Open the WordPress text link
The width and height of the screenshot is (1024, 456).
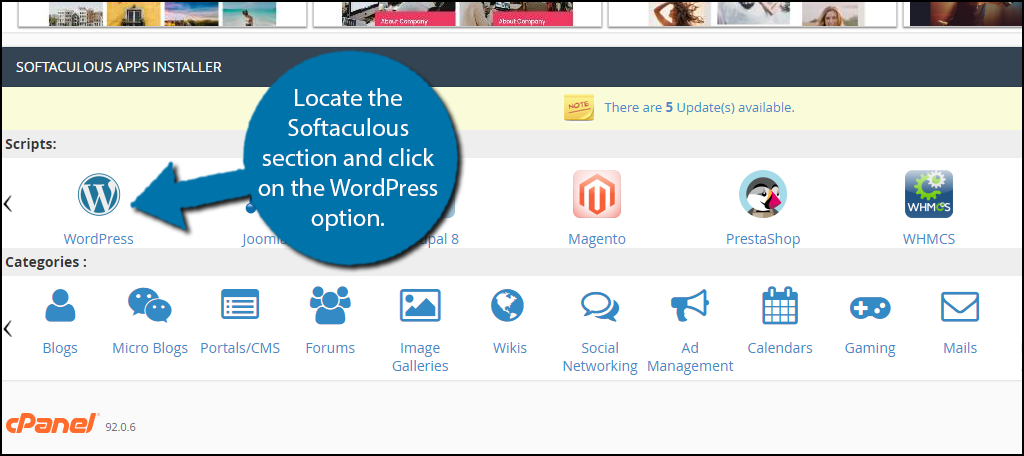click(x=99, y=239)
